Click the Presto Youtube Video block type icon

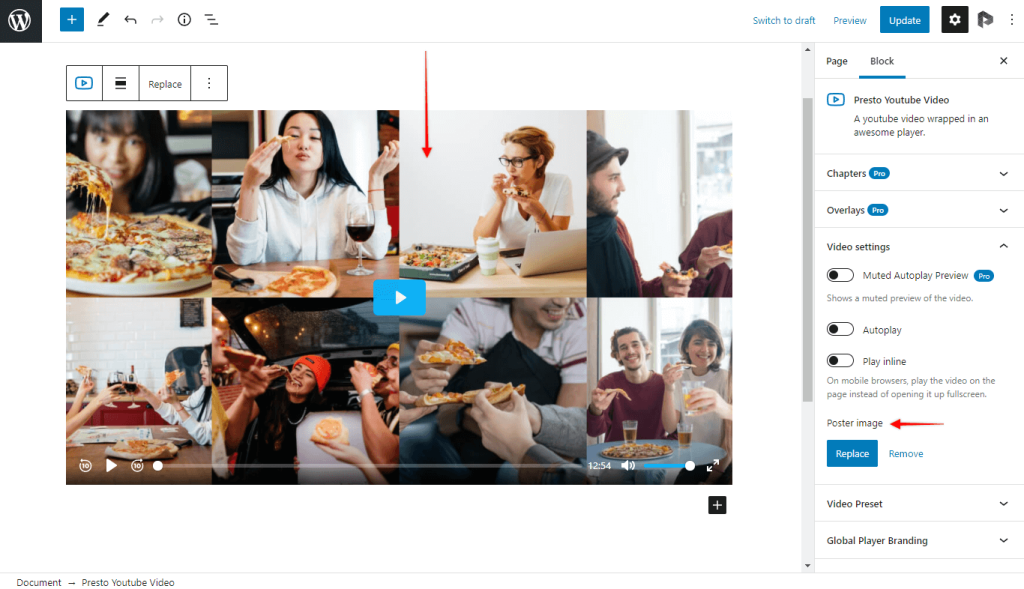click(84, 83)
